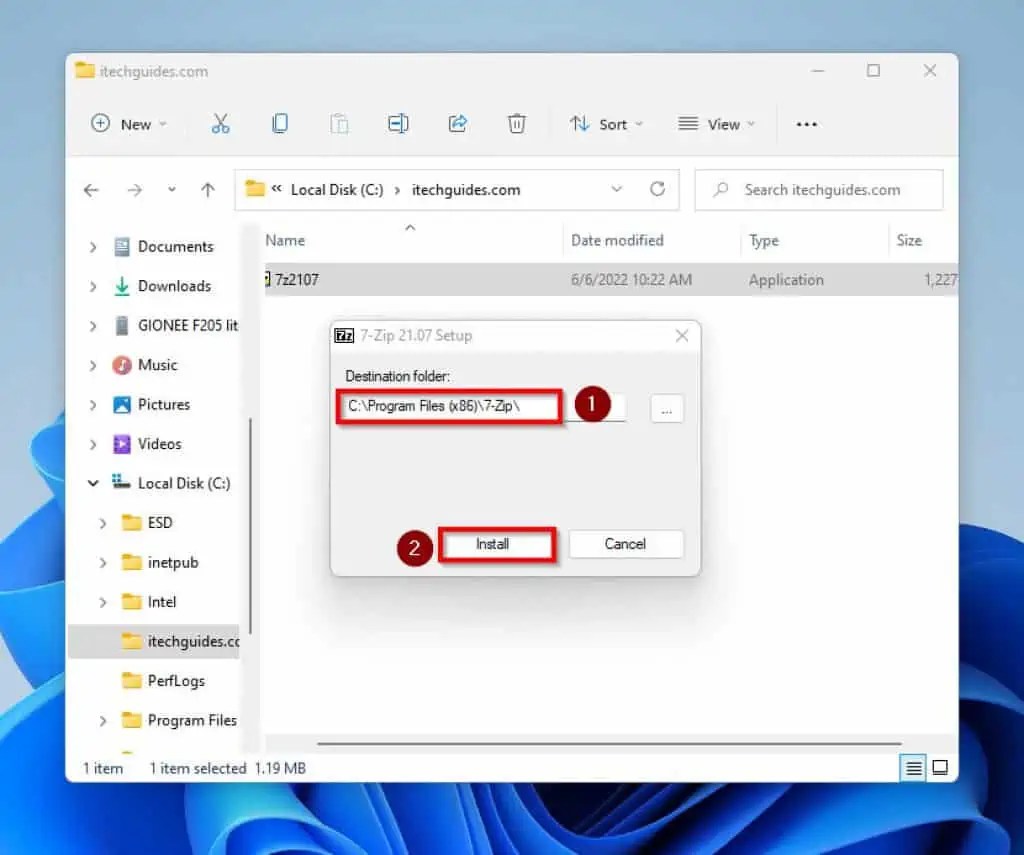This screenshot has height=855, width=1024.
Task: Cancel the 7-Zip installation
Action: (626, 544)
